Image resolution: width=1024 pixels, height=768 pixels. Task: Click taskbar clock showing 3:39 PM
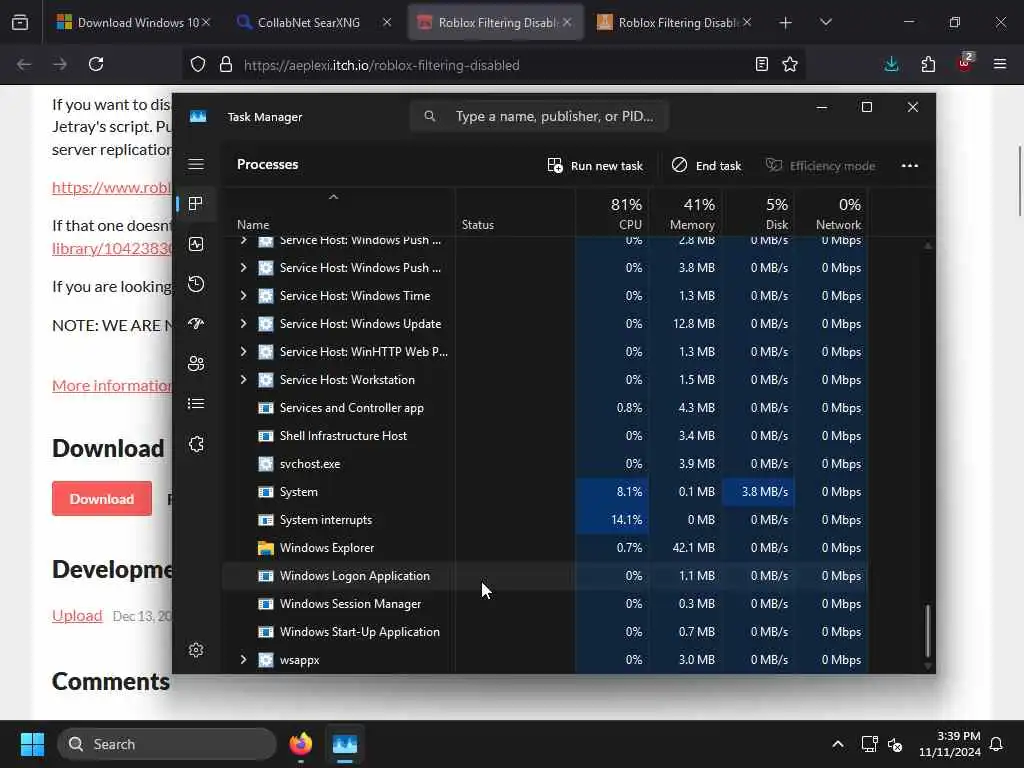950,744
